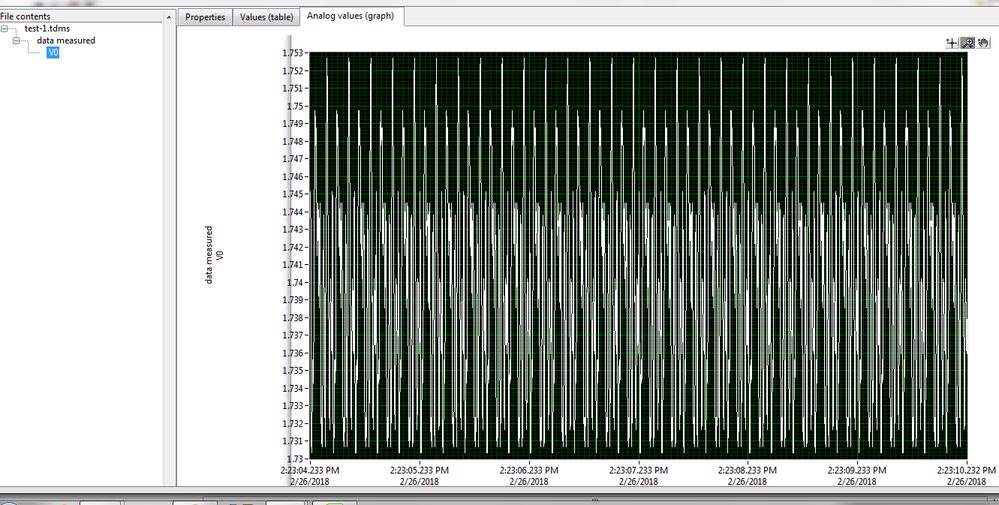The width and height of the screenshot is (999, 505).
Task: Collapse the test-1.tdms tree node
Action: (4, 29)
